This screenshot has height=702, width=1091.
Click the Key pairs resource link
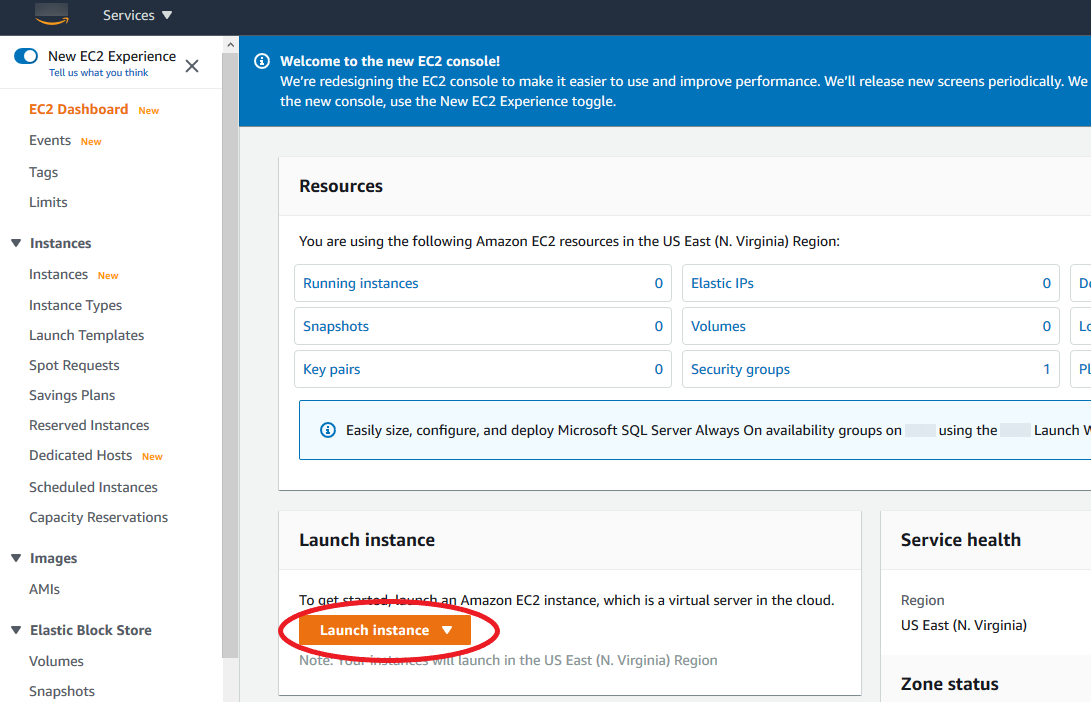pyautogui.click(x=331, y=369)
